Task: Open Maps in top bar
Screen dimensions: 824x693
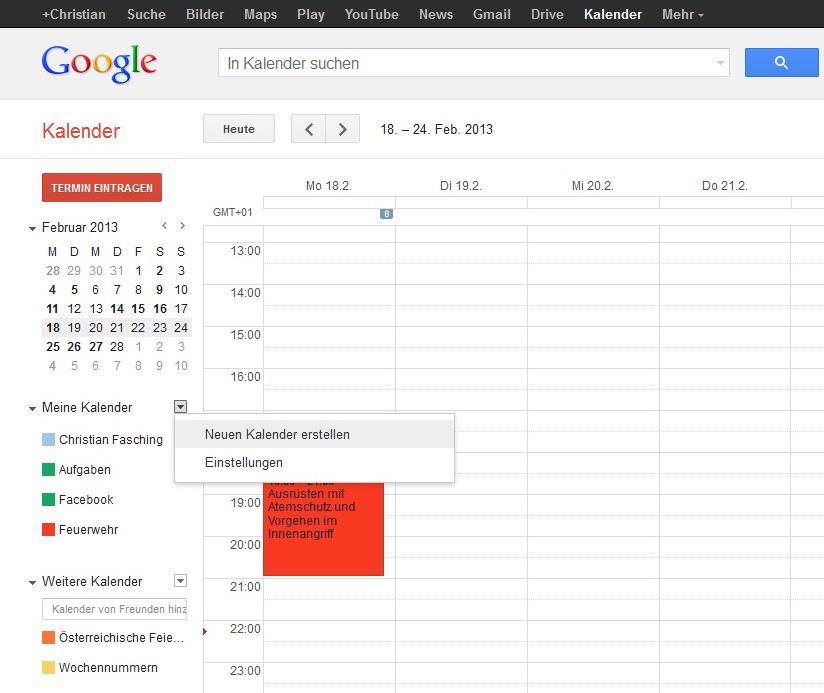Action: tap(260, 14)
